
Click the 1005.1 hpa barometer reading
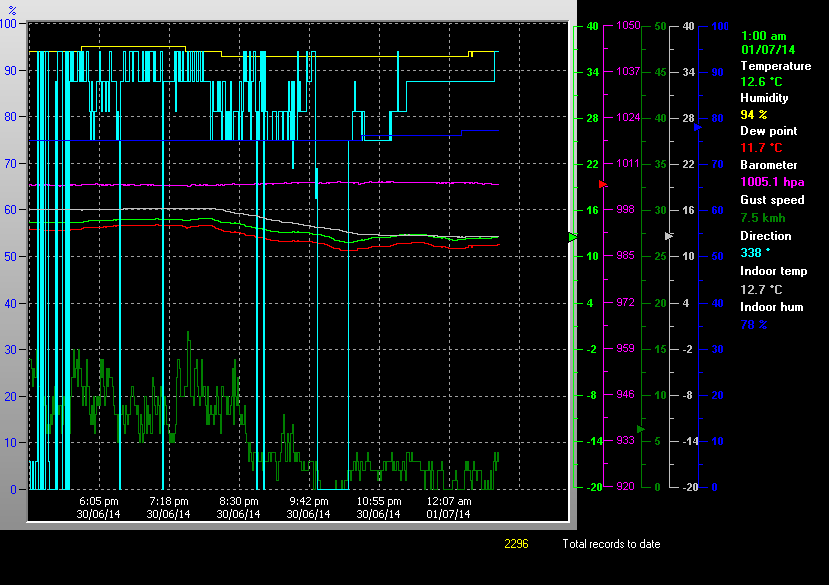[771, 182]
